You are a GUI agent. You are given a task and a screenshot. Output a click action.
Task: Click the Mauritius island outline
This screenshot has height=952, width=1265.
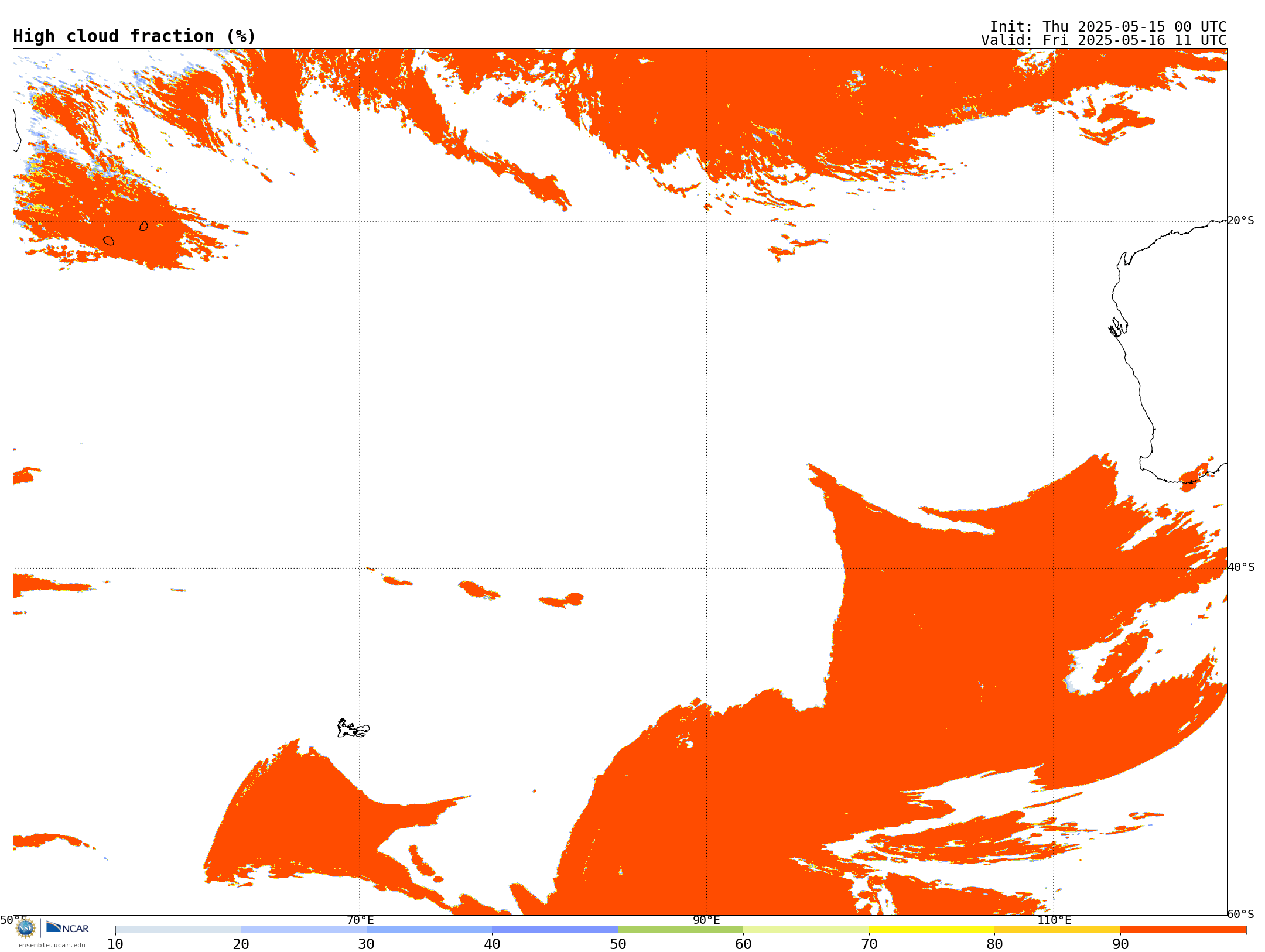tap(143, 226)
